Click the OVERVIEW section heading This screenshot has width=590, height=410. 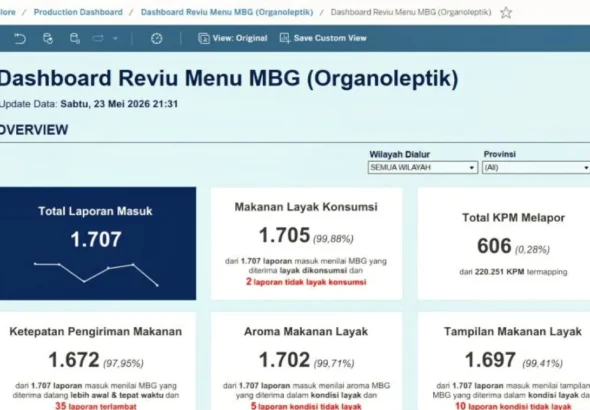(x=34, y=130)
